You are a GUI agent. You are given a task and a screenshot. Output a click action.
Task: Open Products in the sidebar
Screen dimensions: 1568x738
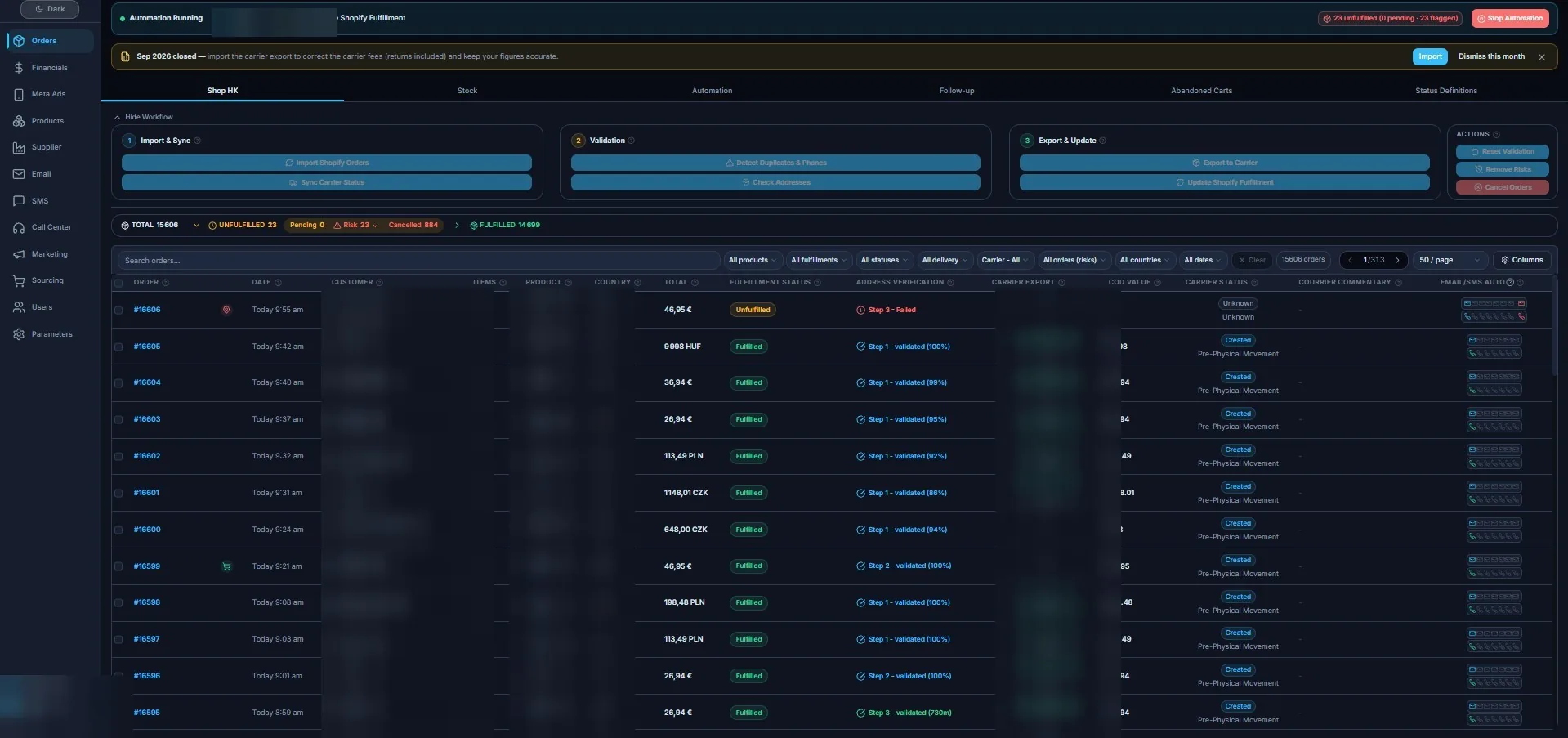49,121
